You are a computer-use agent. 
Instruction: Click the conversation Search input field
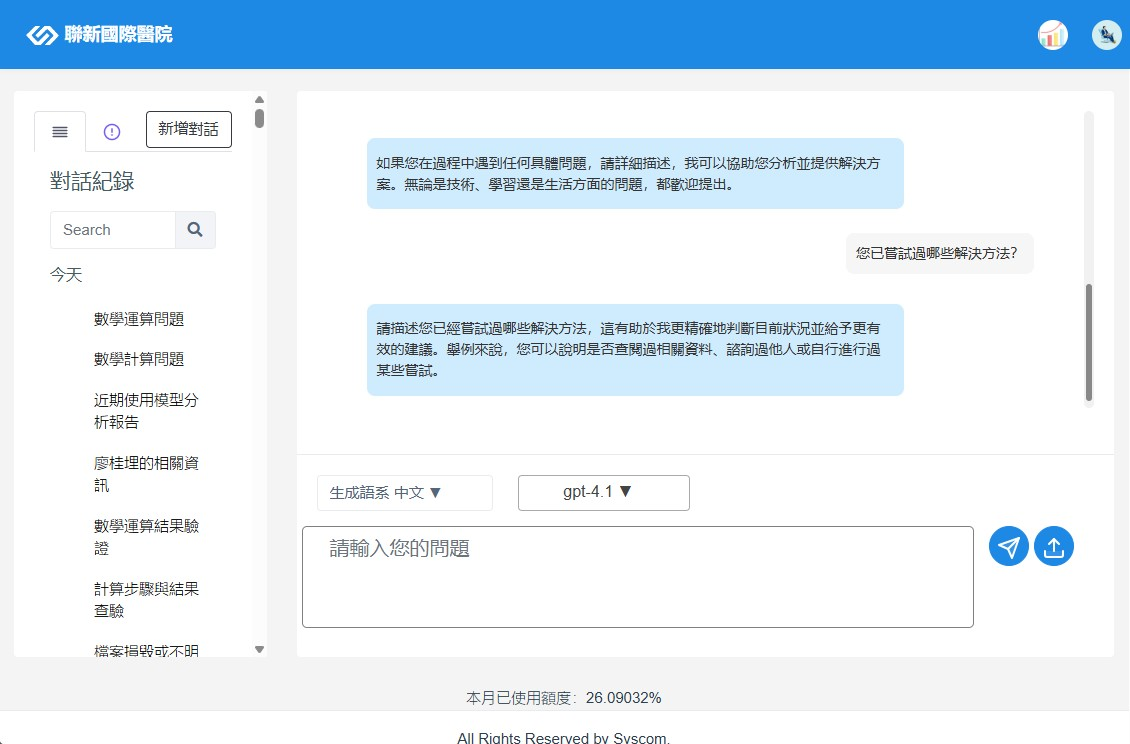point(112,230)
